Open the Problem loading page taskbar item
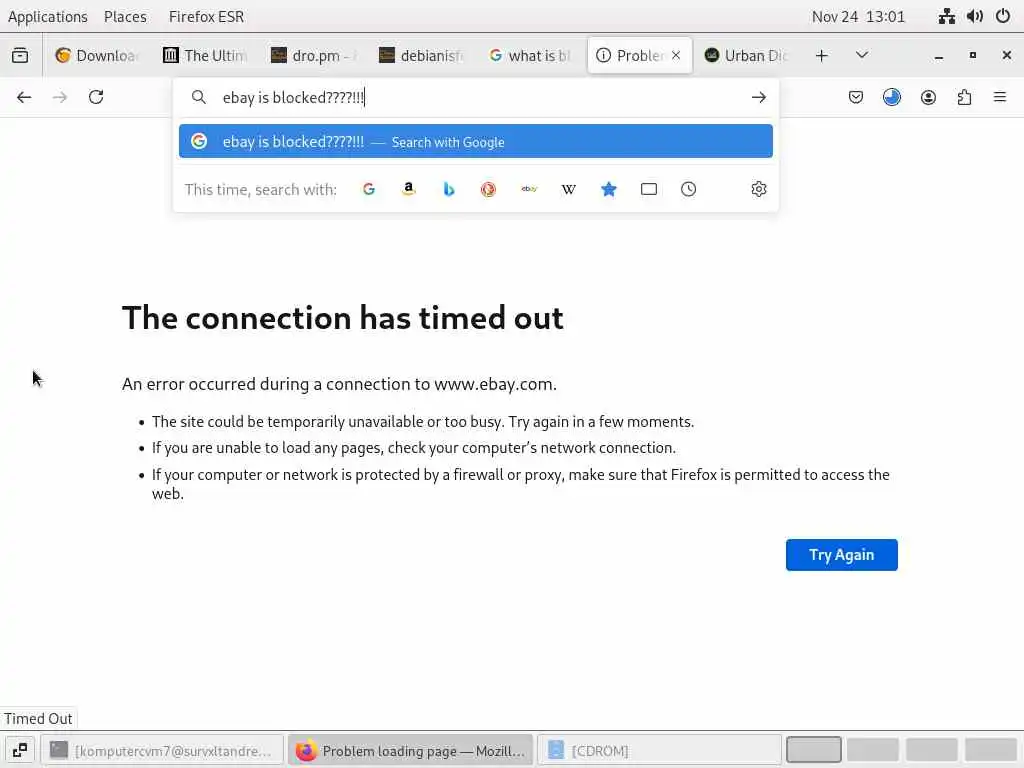This screenshot has height=768, width=1024. coord(411,750)
